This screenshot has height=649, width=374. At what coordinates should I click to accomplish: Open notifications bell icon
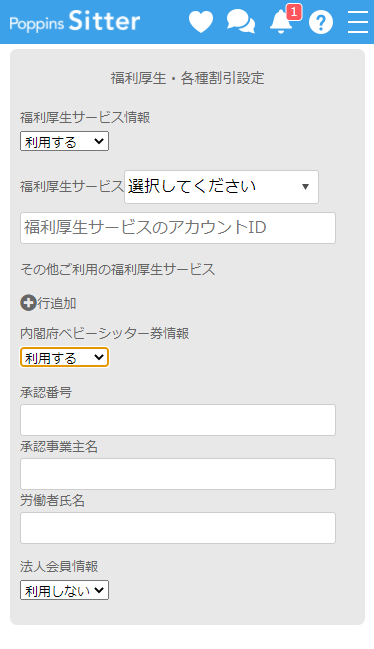pyautogui.click(x=281, y=22)
